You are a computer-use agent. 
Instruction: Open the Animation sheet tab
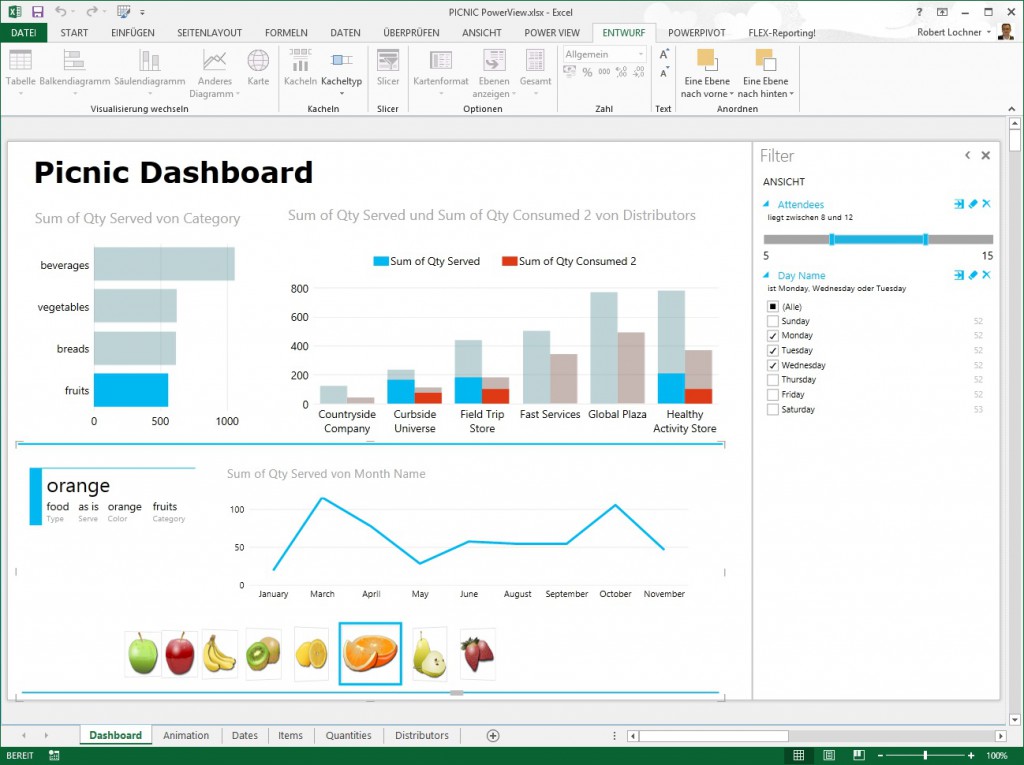click(186, 735)
